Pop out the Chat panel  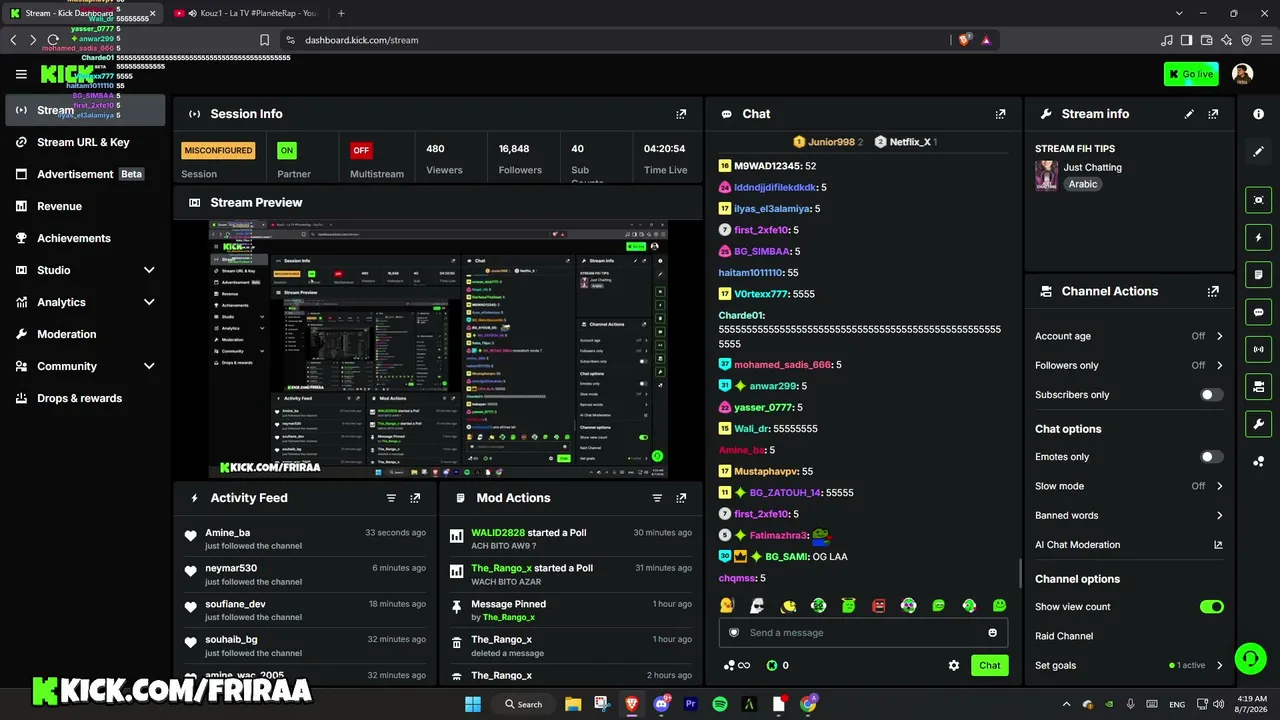[1000, 114]
